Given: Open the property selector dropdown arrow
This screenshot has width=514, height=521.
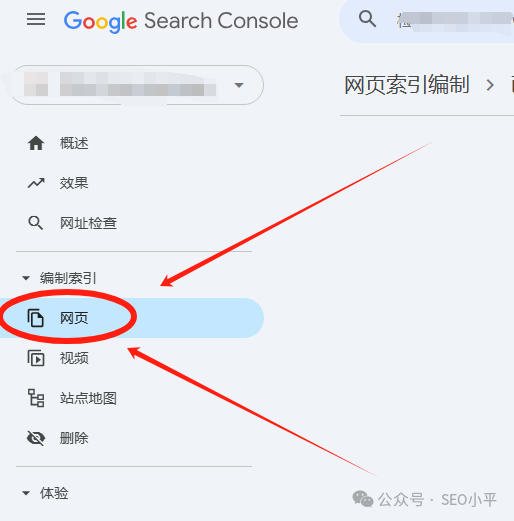Looking at the screenshot, I should pyautogui.click(x=239, y=85).
